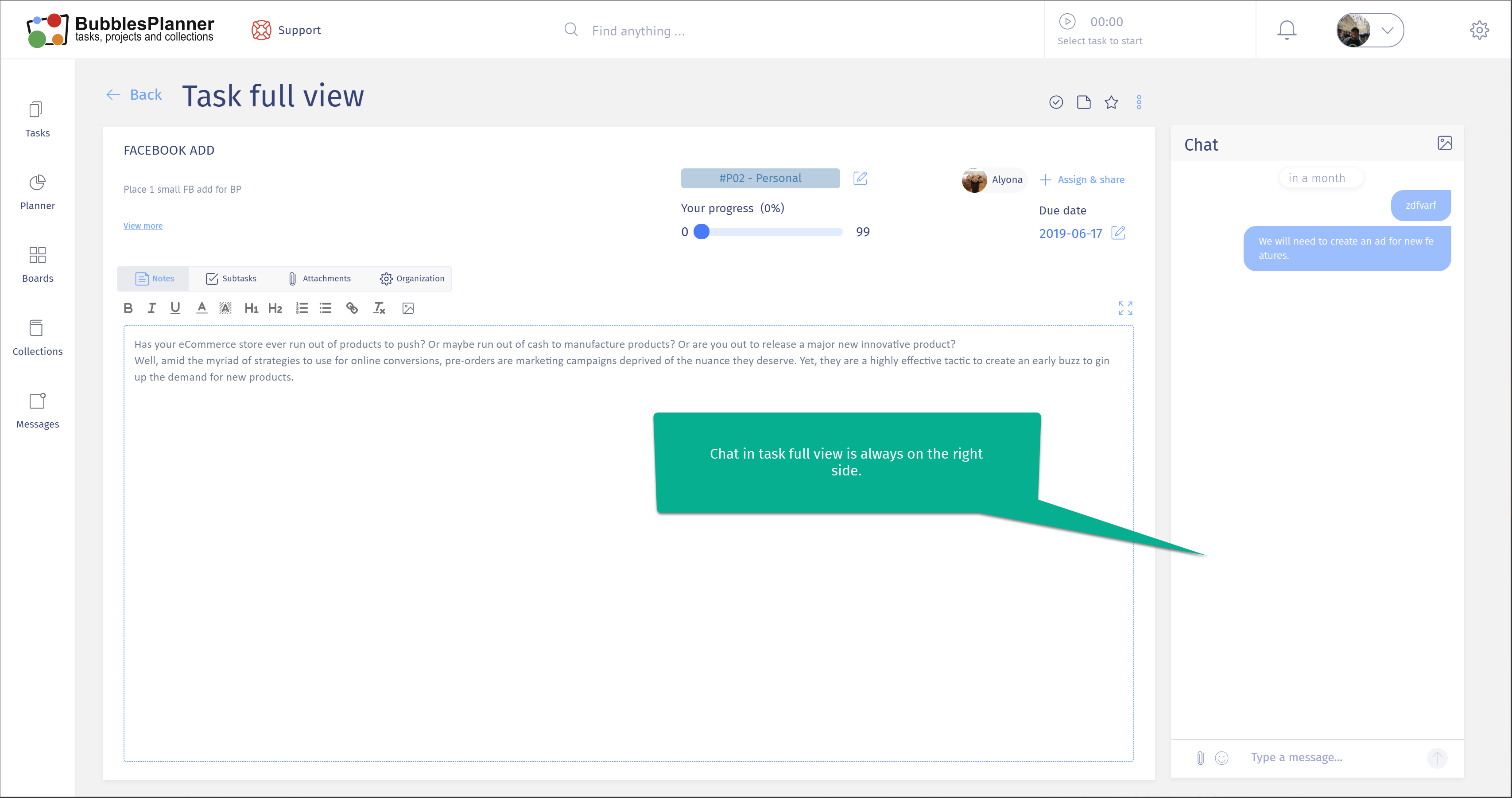Click the BubblesPlanner logo
The image size is (1512, 798).
[x=120, y=30]
